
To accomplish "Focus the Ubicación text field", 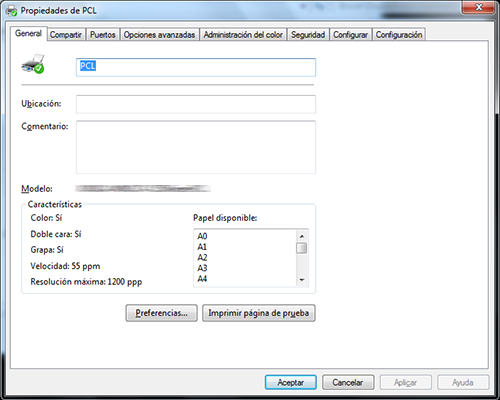I will pos(196,104).
